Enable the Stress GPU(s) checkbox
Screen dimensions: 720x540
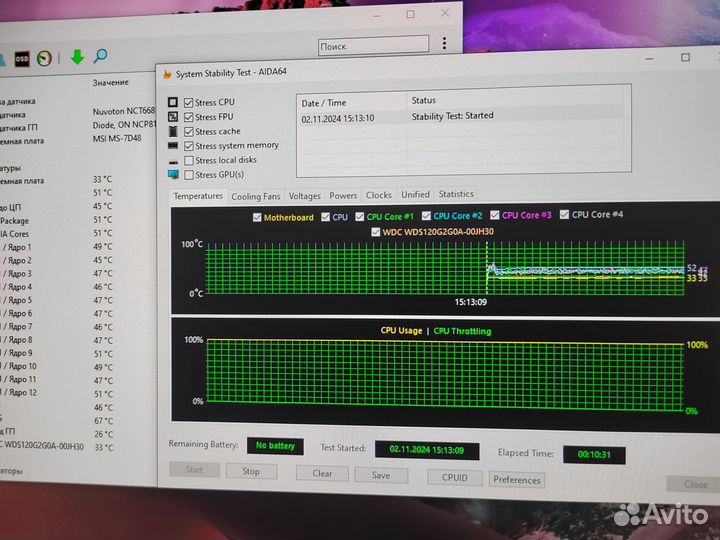[188, 175]
